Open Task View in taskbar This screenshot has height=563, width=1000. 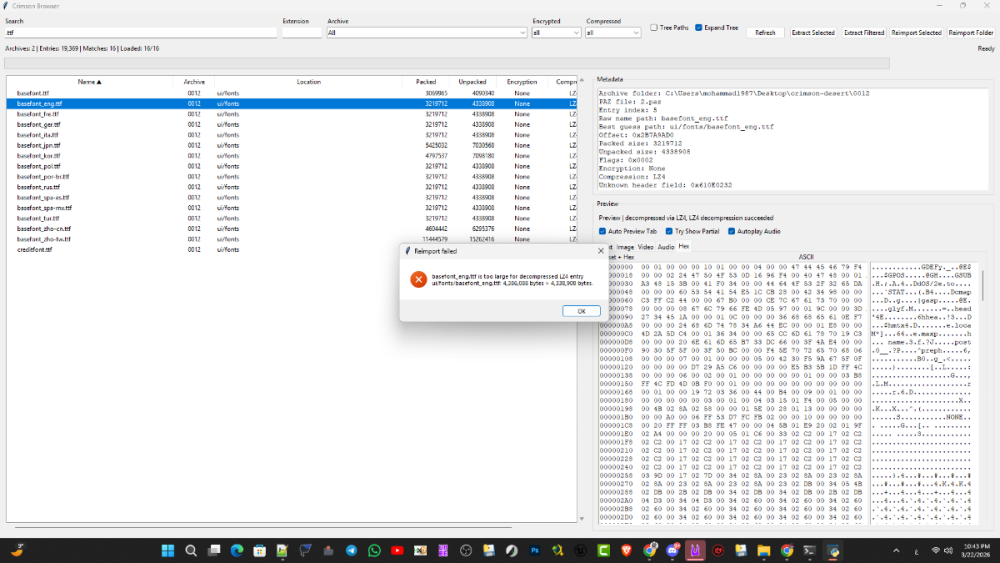click(x=214, y=550)
